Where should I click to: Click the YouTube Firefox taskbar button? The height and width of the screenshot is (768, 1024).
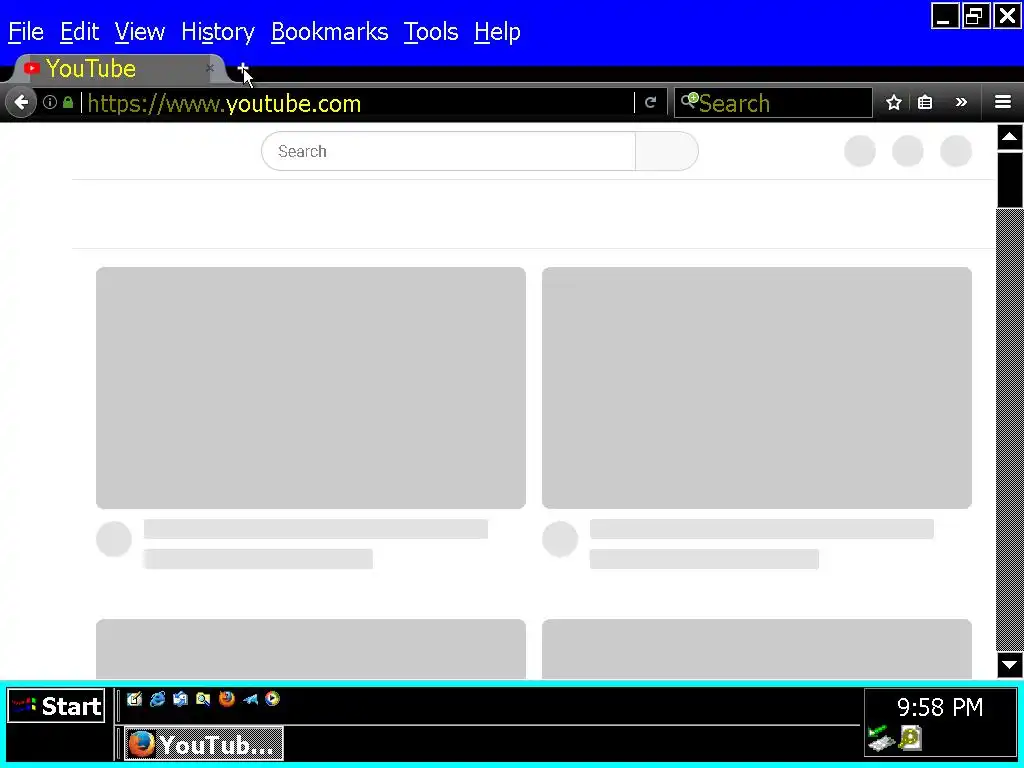[204, 744]
